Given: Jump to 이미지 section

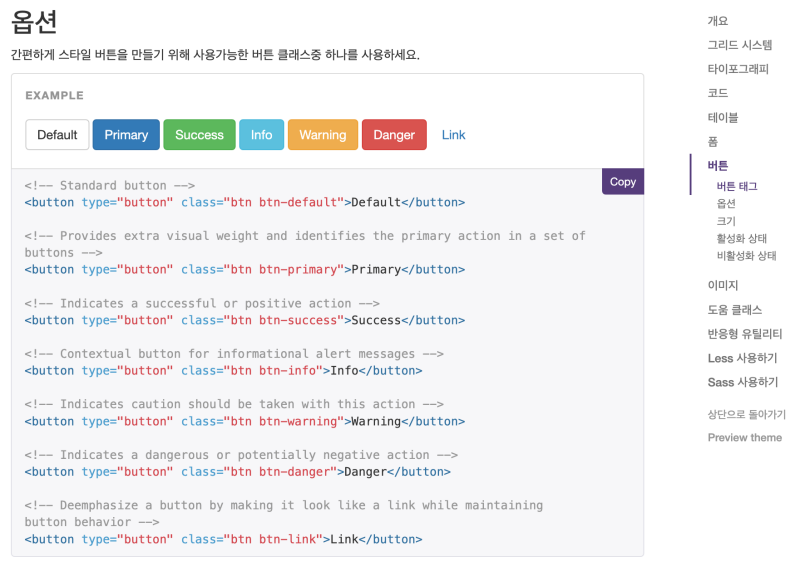Looking at the screenshot, I should point(722,285).
